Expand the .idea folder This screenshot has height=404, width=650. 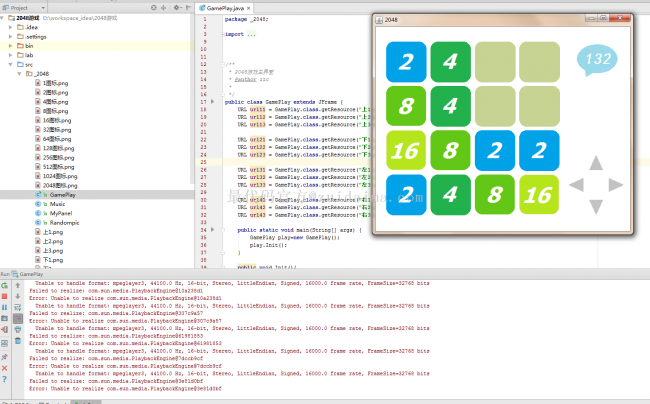(11, 28)
